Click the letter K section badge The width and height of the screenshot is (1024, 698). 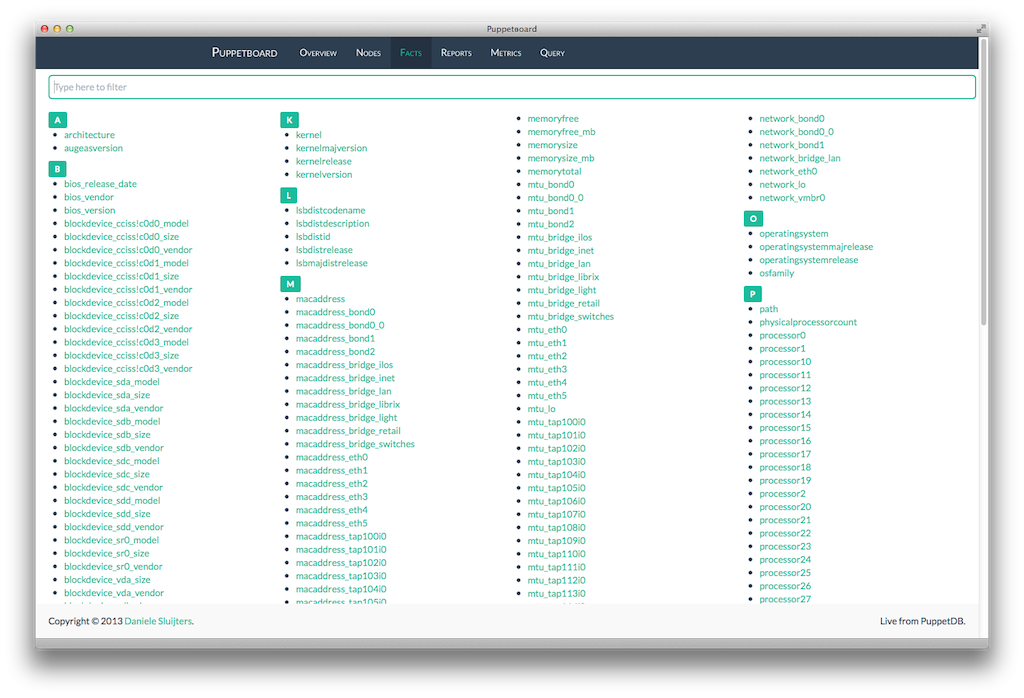(289, 120)
